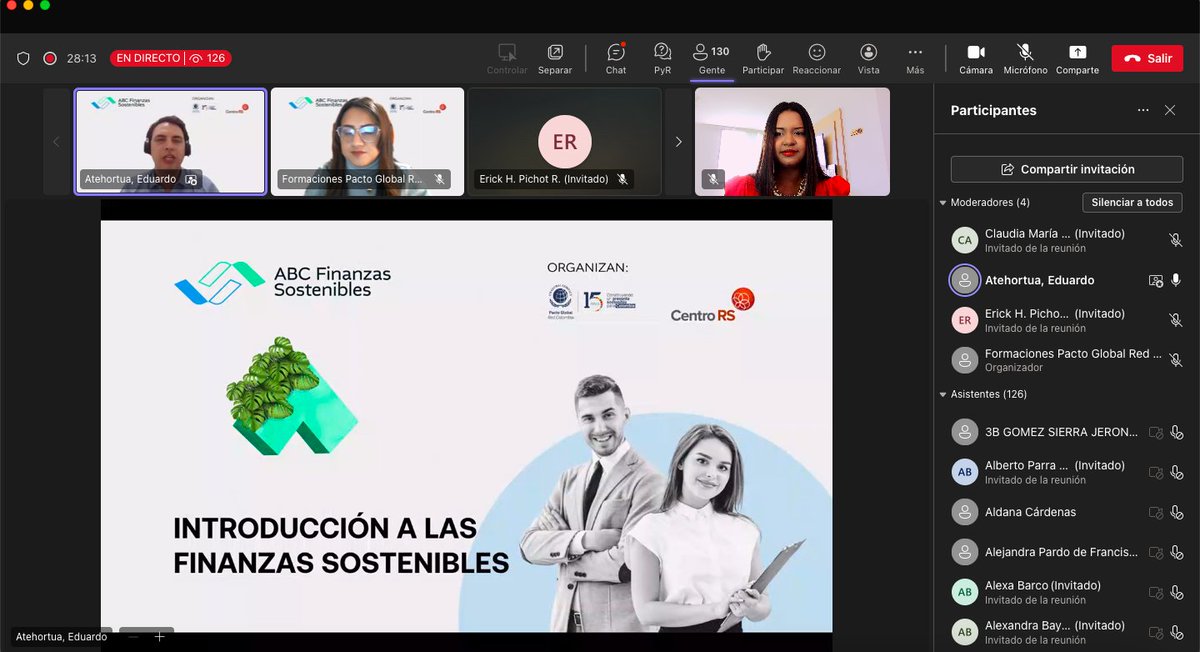Open the Chat panel
This screenshot has width=1200, height=652.
[616, 58]
